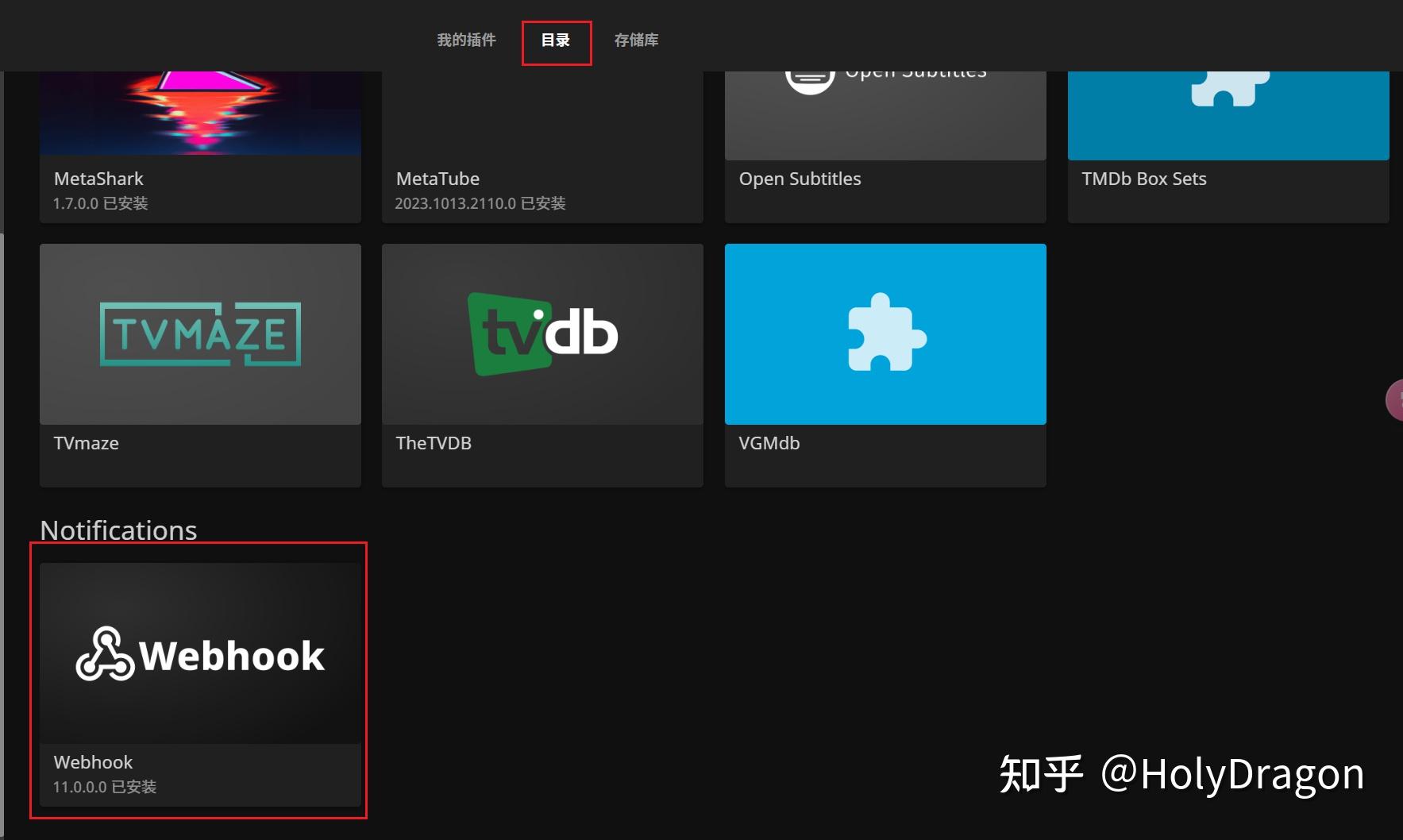Click the Notifications section header
Screen dimensions: 1403x840
[118, 530]
